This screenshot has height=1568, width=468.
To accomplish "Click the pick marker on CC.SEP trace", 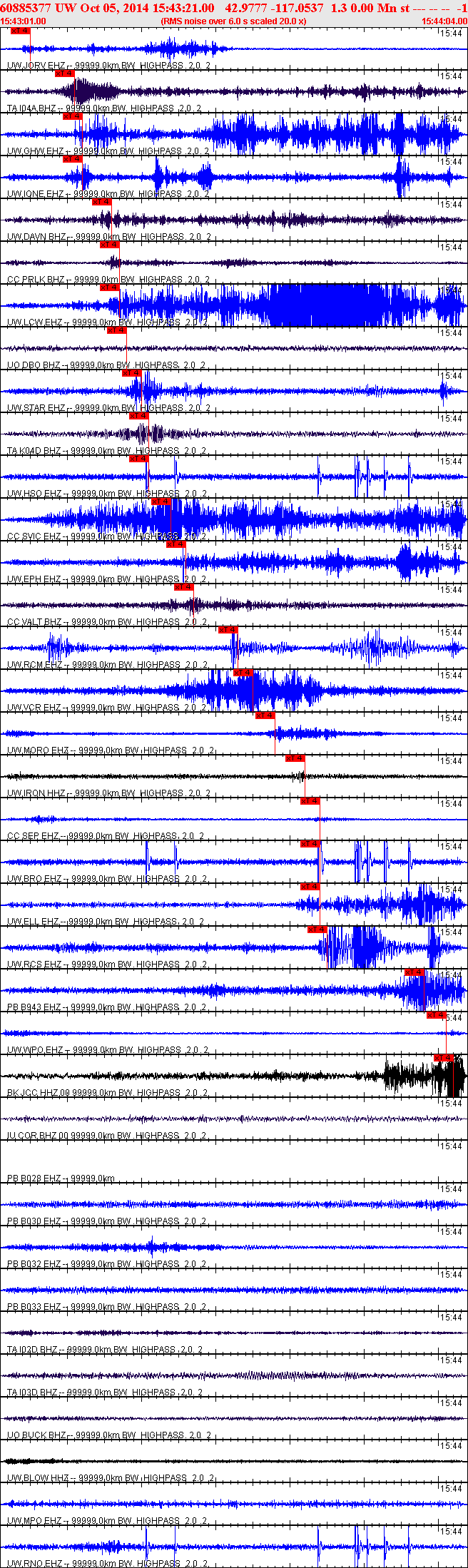I will [310, 801].
